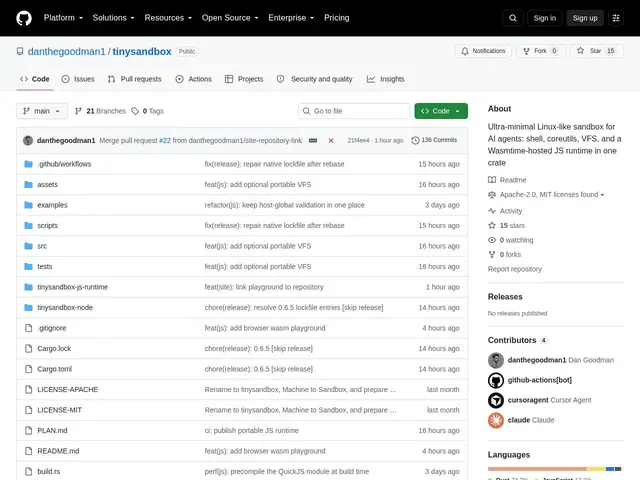The height and width of the screenshot is (480, 640).
Task: Open claude contributor avatar
Action: 496,420
